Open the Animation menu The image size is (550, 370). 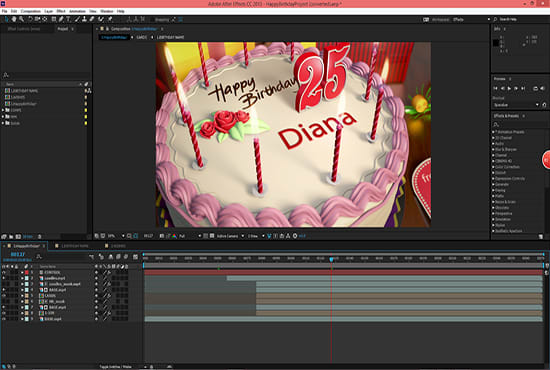77,12
